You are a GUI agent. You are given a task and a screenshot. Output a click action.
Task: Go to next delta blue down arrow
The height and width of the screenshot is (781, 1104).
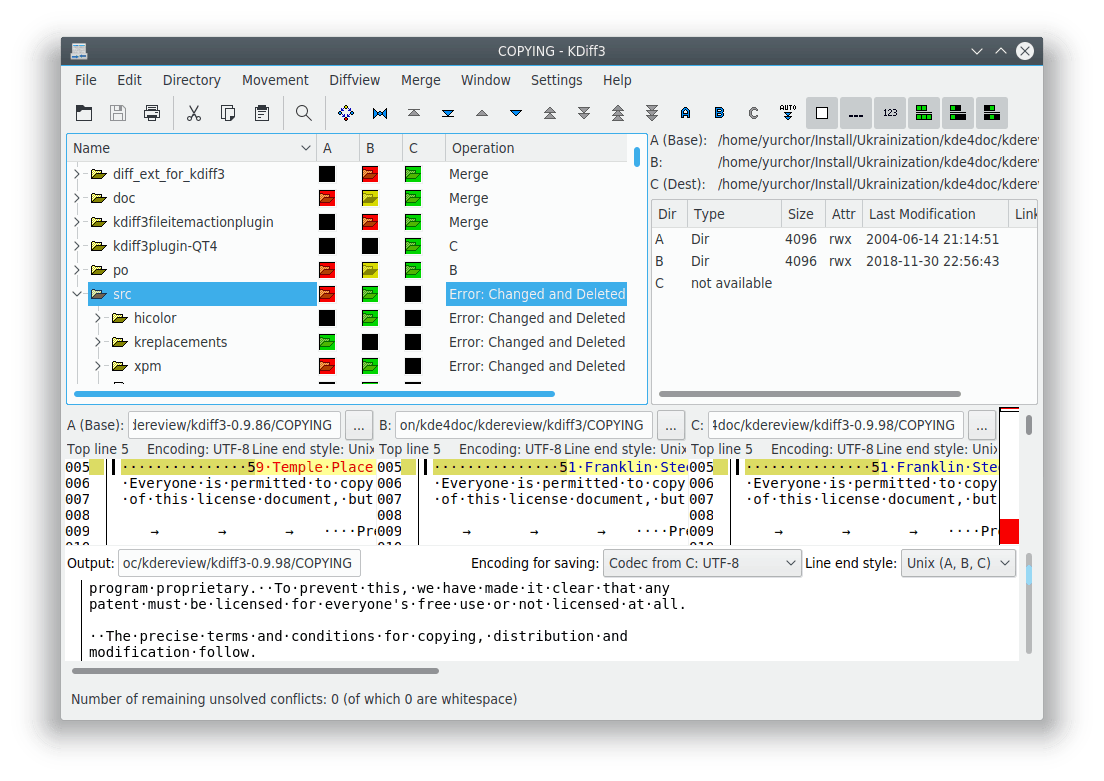pyautogui.click(x=516, y=113)
